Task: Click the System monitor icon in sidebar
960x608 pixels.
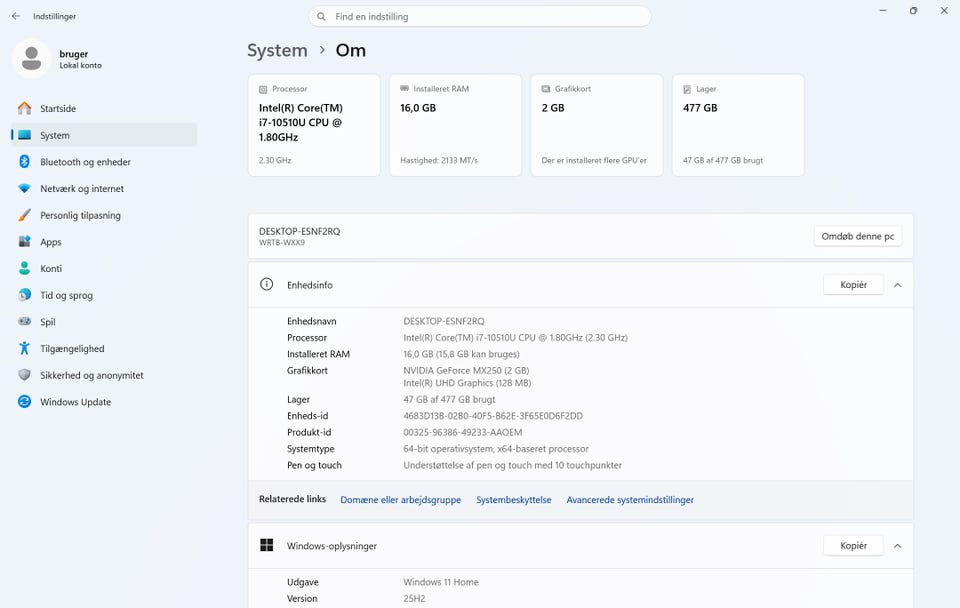Action: coord(24,135)
